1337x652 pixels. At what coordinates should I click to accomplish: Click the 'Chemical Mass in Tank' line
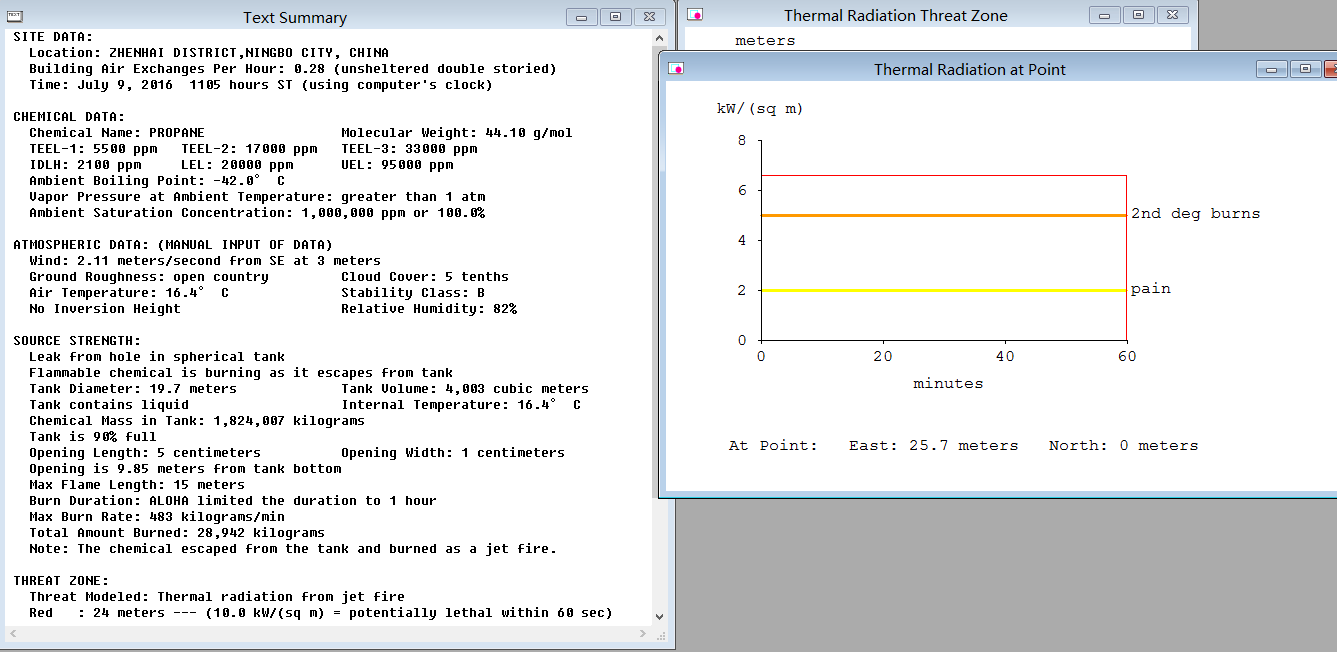click(197, 421)
